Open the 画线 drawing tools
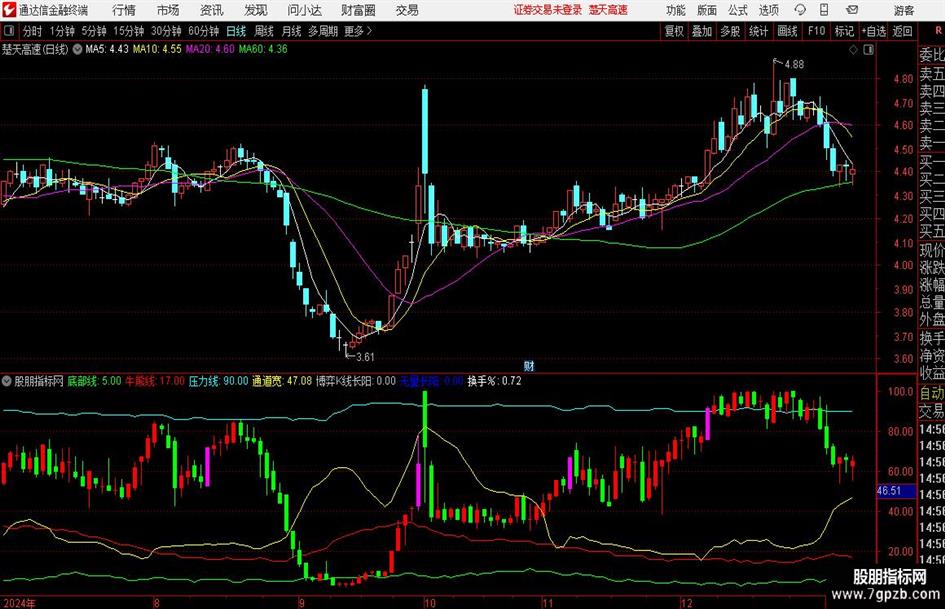 click(788, 31)
